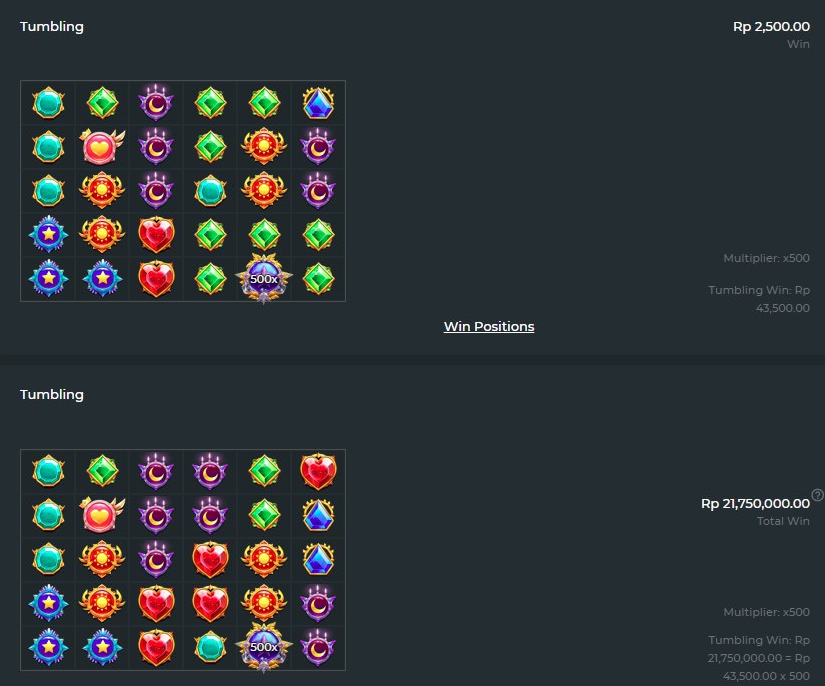Screen dimensions: 825x686
Task: Select the blue star badge right of upper winged heart column's bottom
Action: pyautogui.click(x=102, y=278)
